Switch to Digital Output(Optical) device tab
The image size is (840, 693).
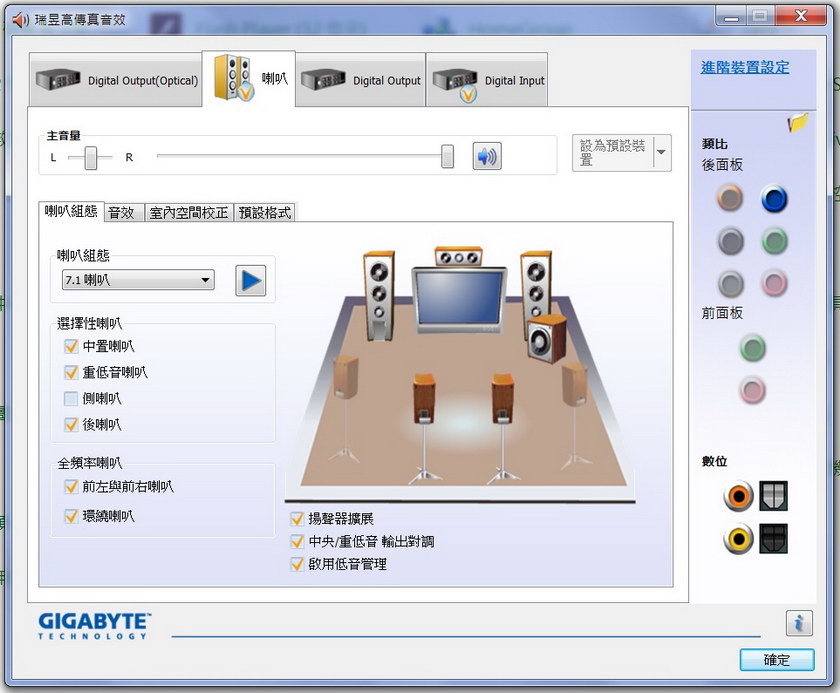tap(116, 80)
